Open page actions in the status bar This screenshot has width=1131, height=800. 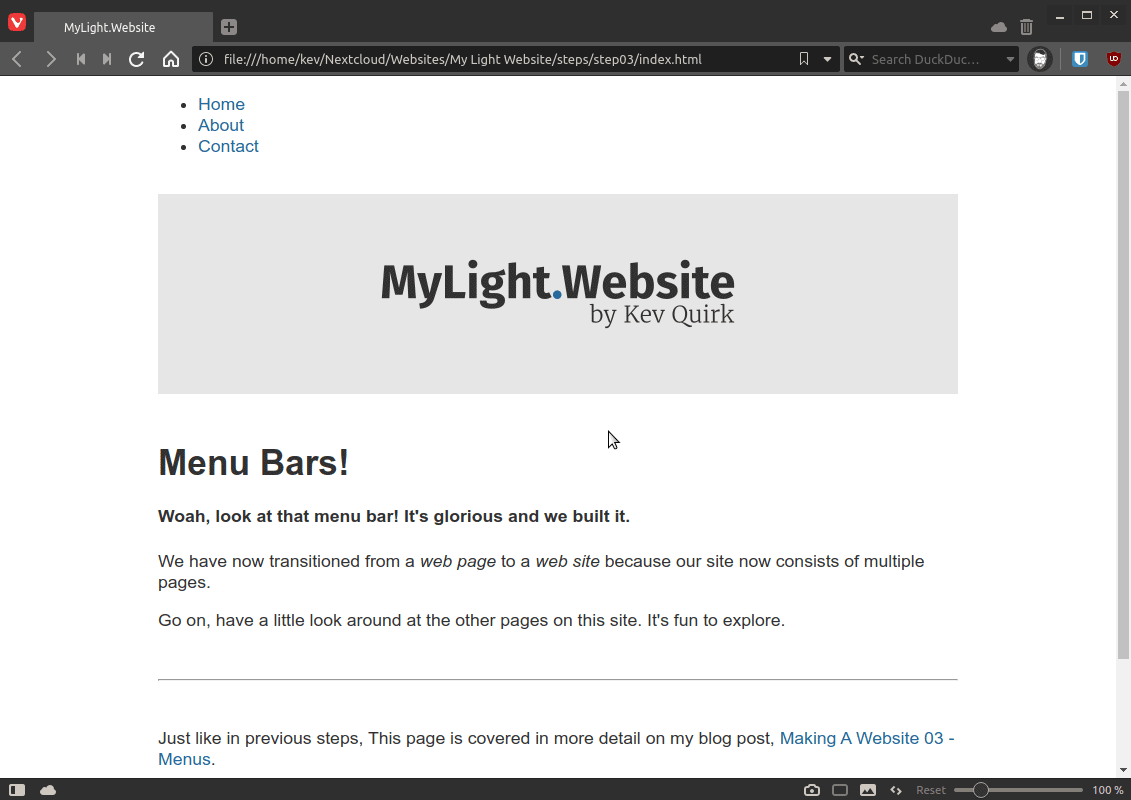click(x=895, y=790)
